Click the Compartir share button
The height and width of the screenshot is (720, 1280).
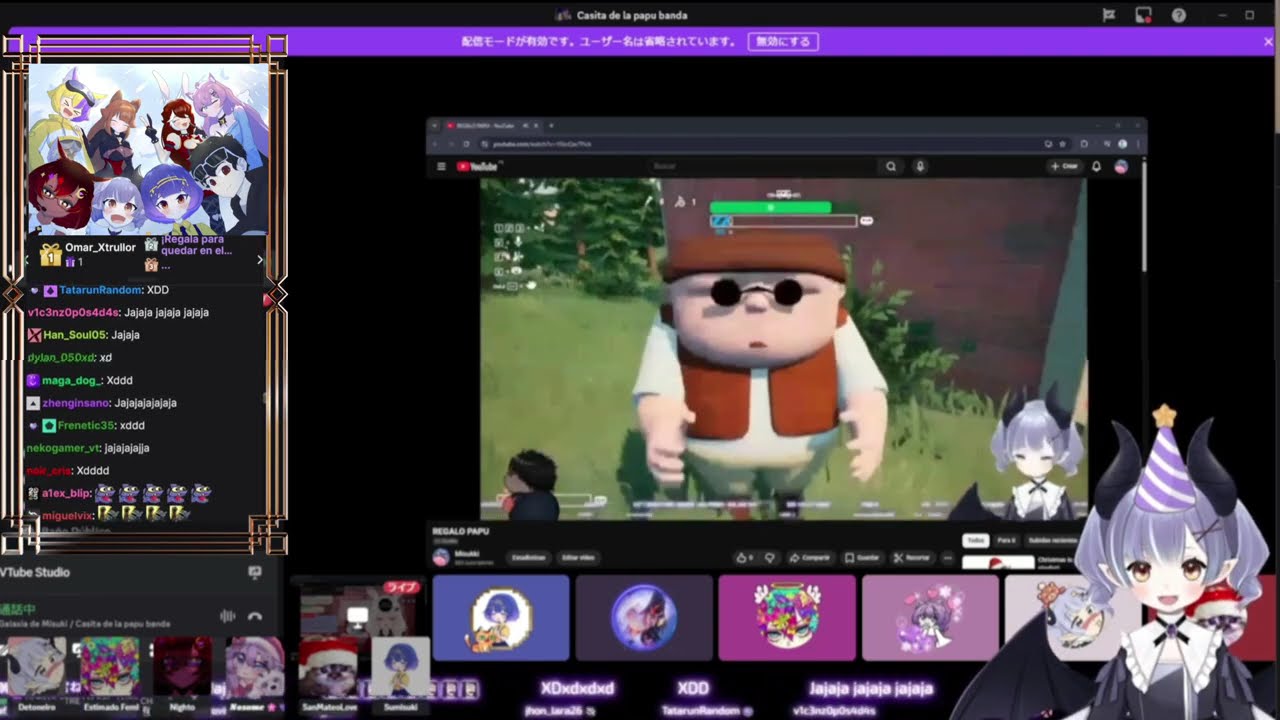tap(810, 557)
